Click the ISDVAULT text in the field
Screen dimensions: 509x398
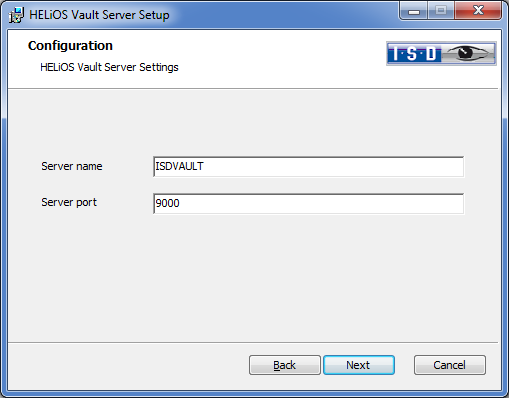[x=179, y=166]
